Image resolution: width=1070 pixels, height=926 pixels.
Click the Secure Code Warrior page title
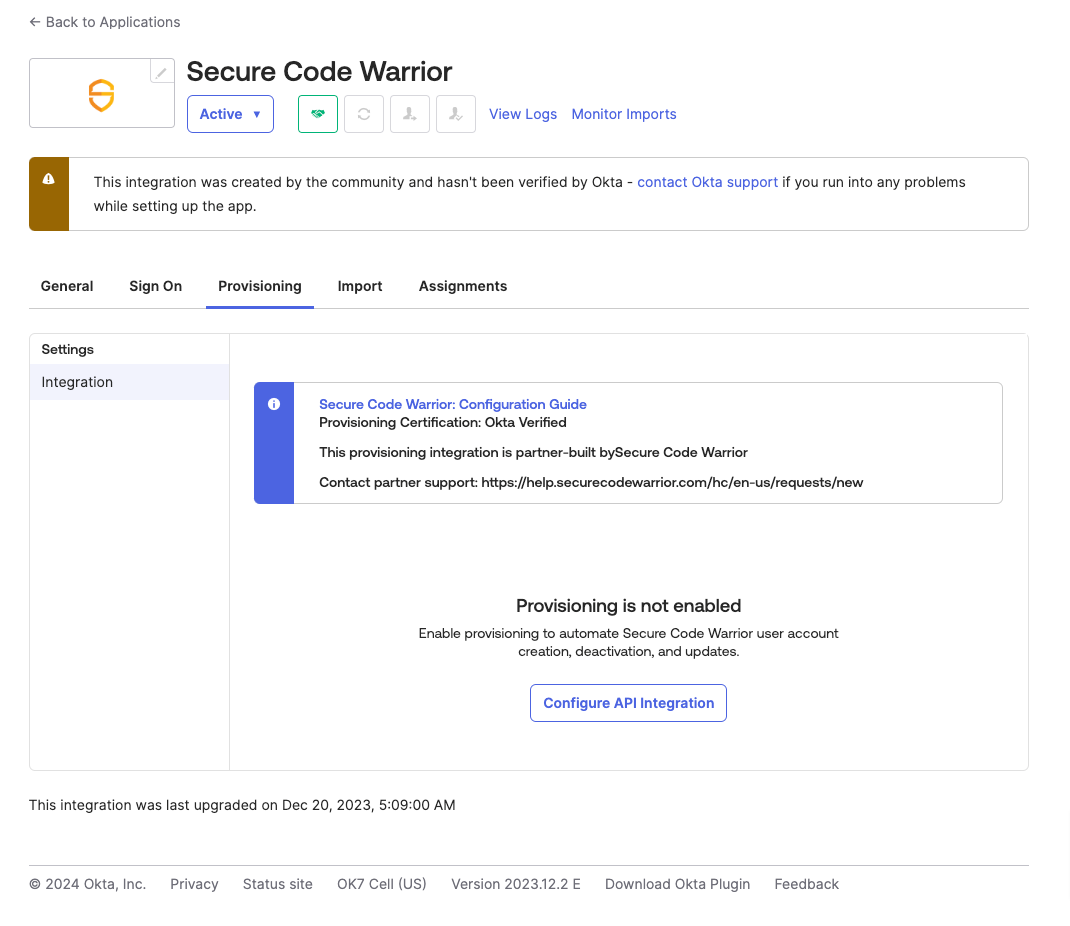[319, 71]
